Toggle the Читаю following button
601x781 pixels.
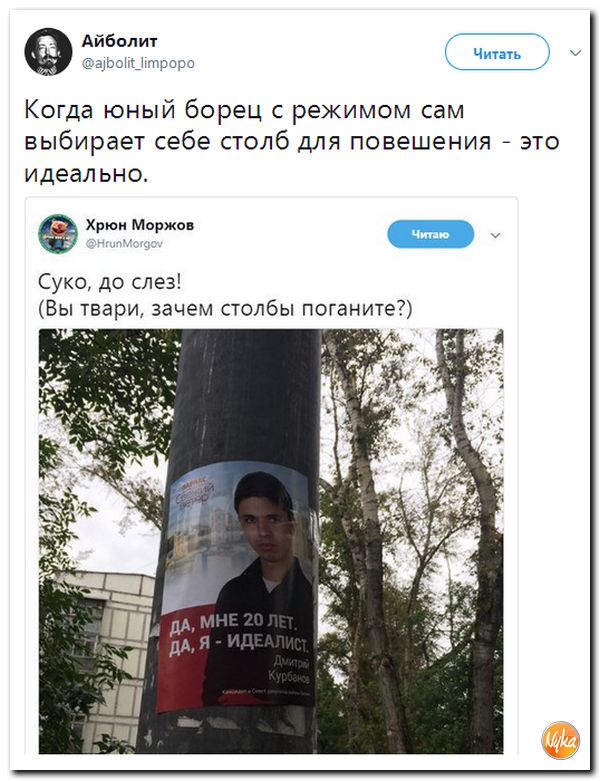(x=431, y=234)
